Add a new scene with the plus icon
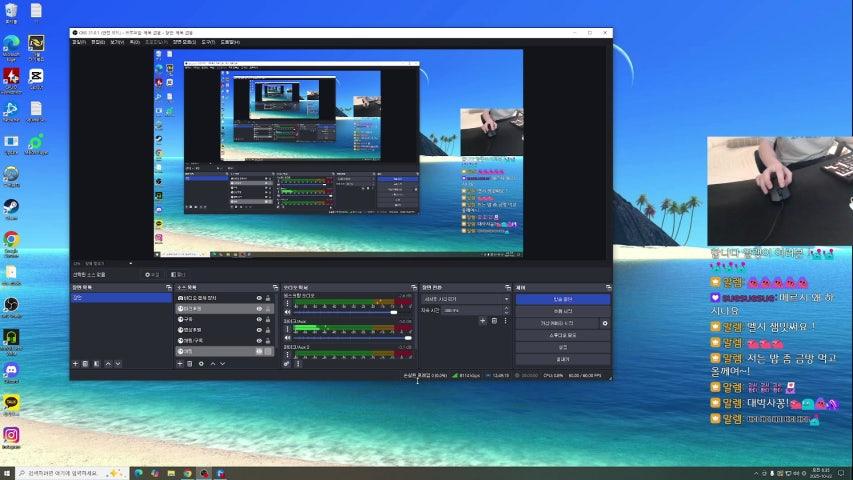Screen dimensions: 853x480 [x=75, y=364]
